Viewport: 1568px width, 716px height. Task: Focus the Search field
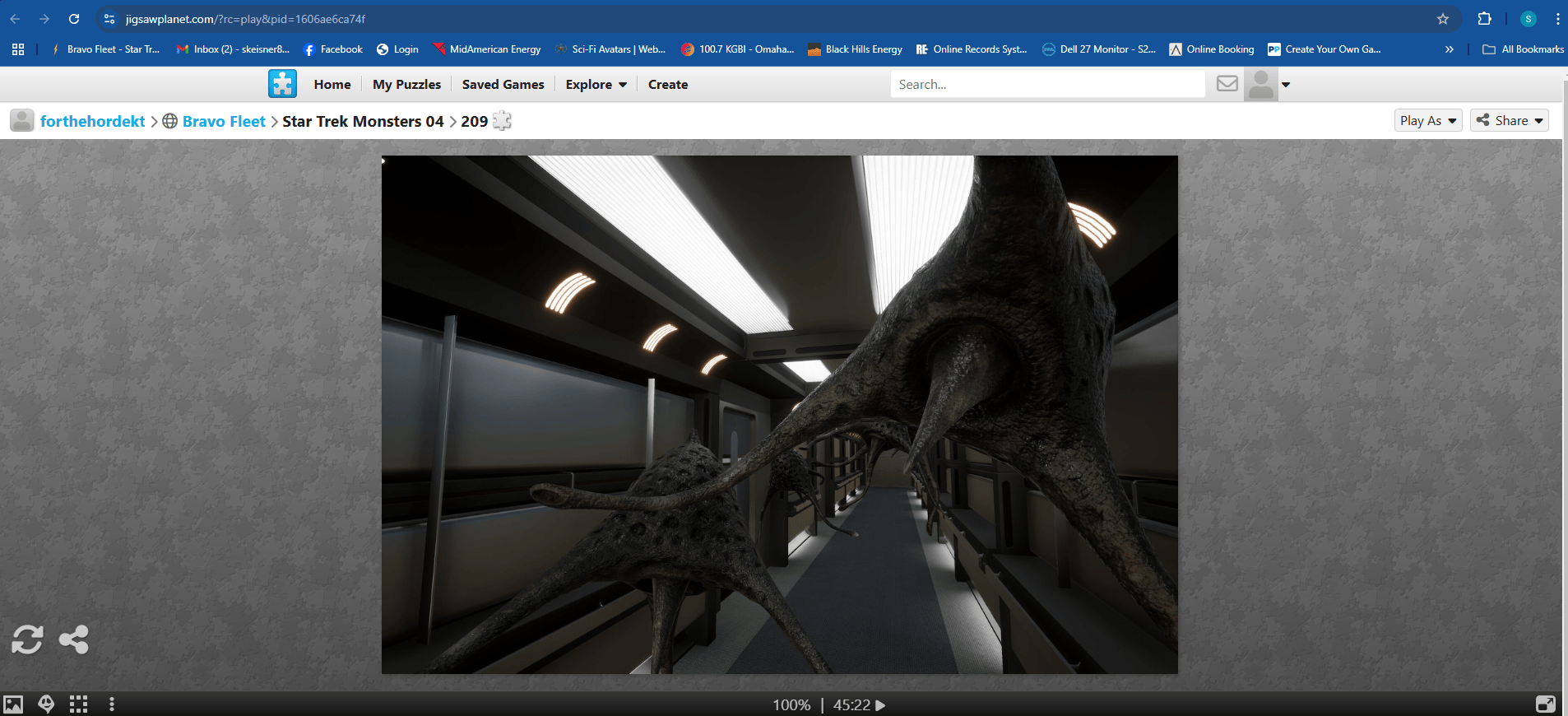[x=1047, y=84]
